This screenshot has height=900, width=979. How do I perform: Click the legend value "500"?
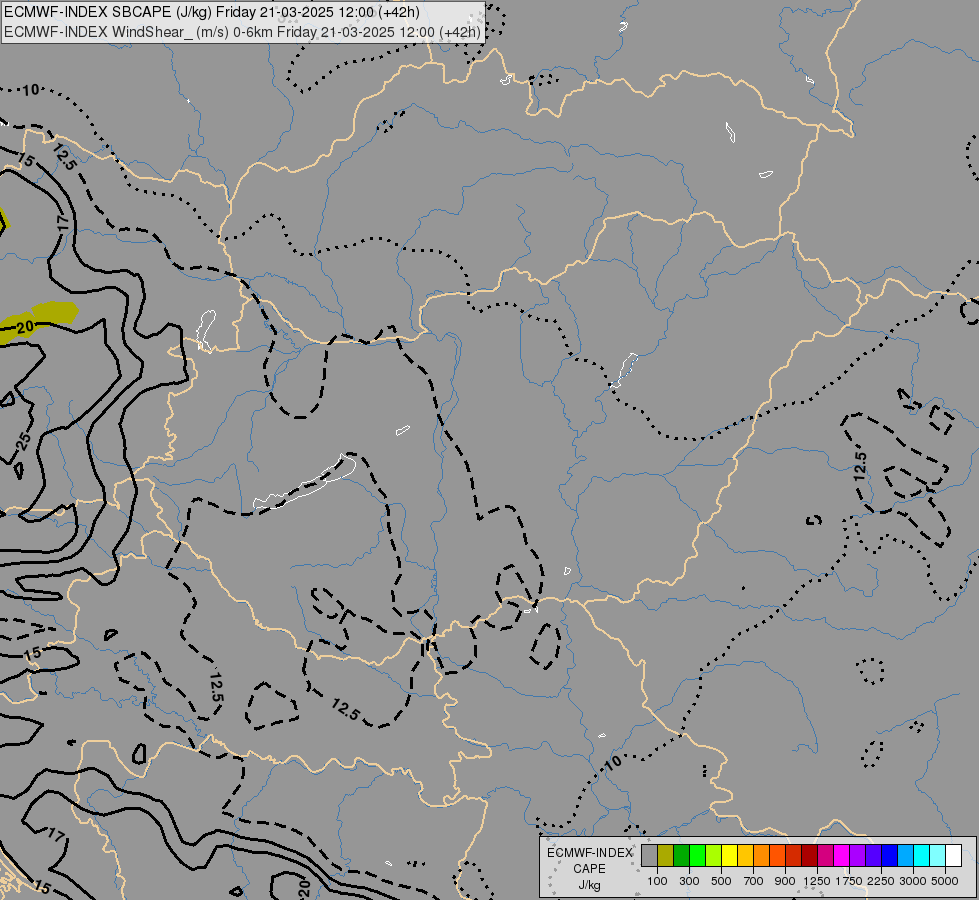click(x=721, y=881)
